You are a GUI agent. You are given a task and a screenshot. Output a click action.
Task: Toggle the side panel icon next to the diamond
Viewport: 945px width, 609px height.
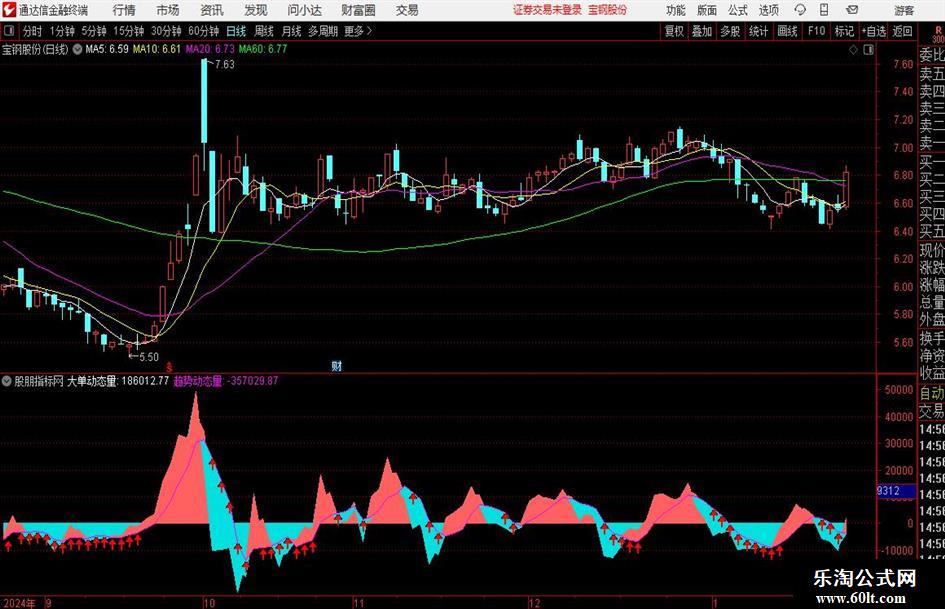point(868,50)
